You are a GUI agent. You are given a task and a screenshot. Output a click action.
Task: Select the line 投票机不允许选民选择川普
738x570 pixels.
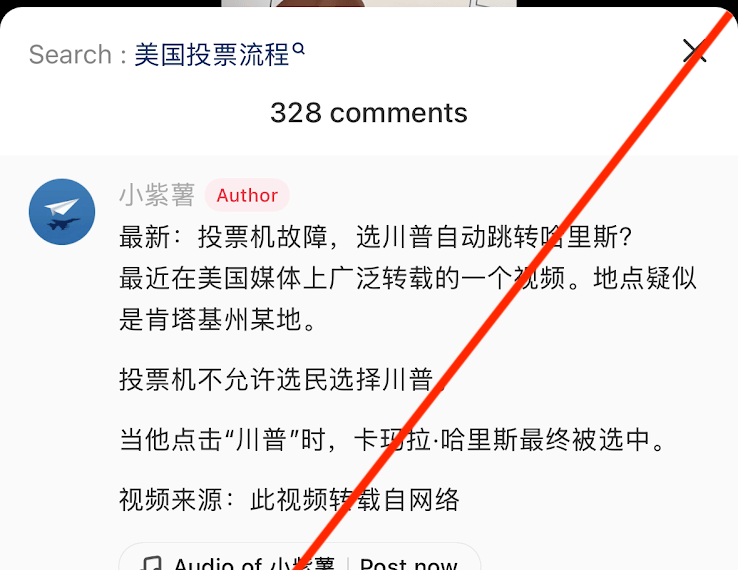pos(282,379)
